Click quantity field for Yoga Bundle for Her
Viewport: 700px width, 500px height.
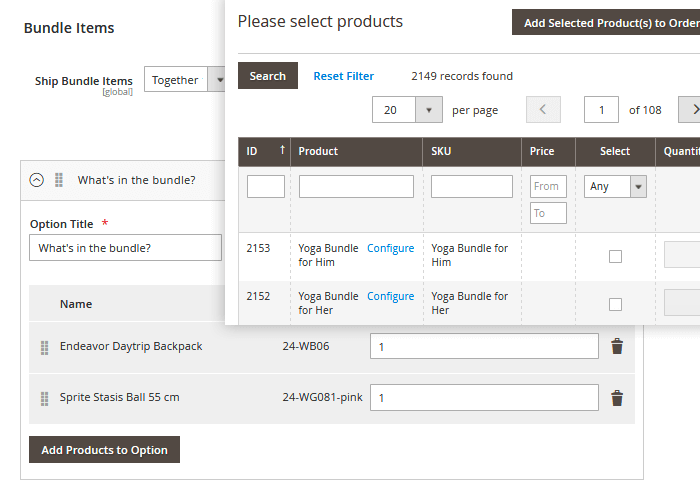pyautogui.click(x=682, y=302)
